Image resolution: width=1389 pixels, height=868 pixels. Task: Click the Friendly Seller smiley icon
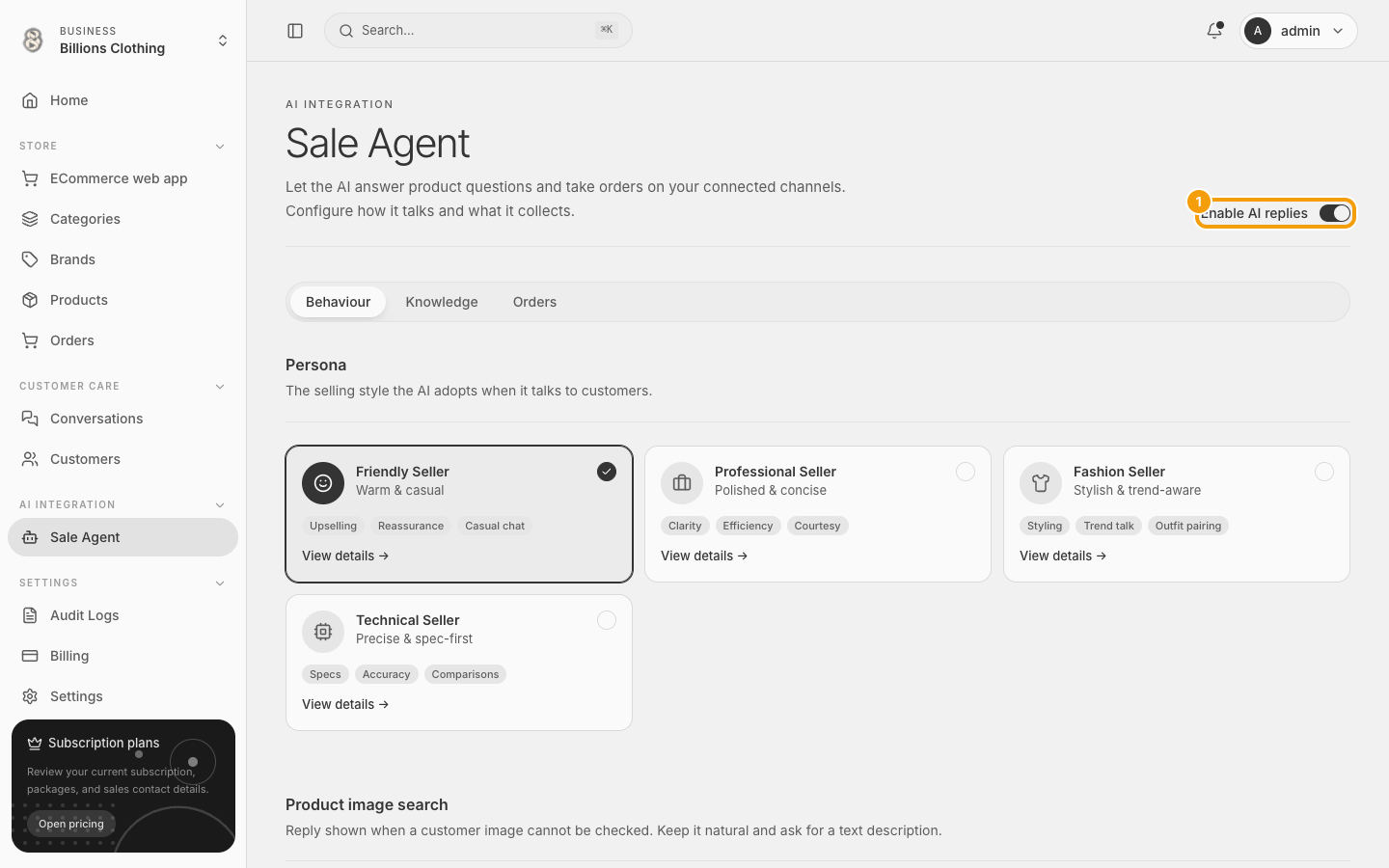(x=323, y=483)
